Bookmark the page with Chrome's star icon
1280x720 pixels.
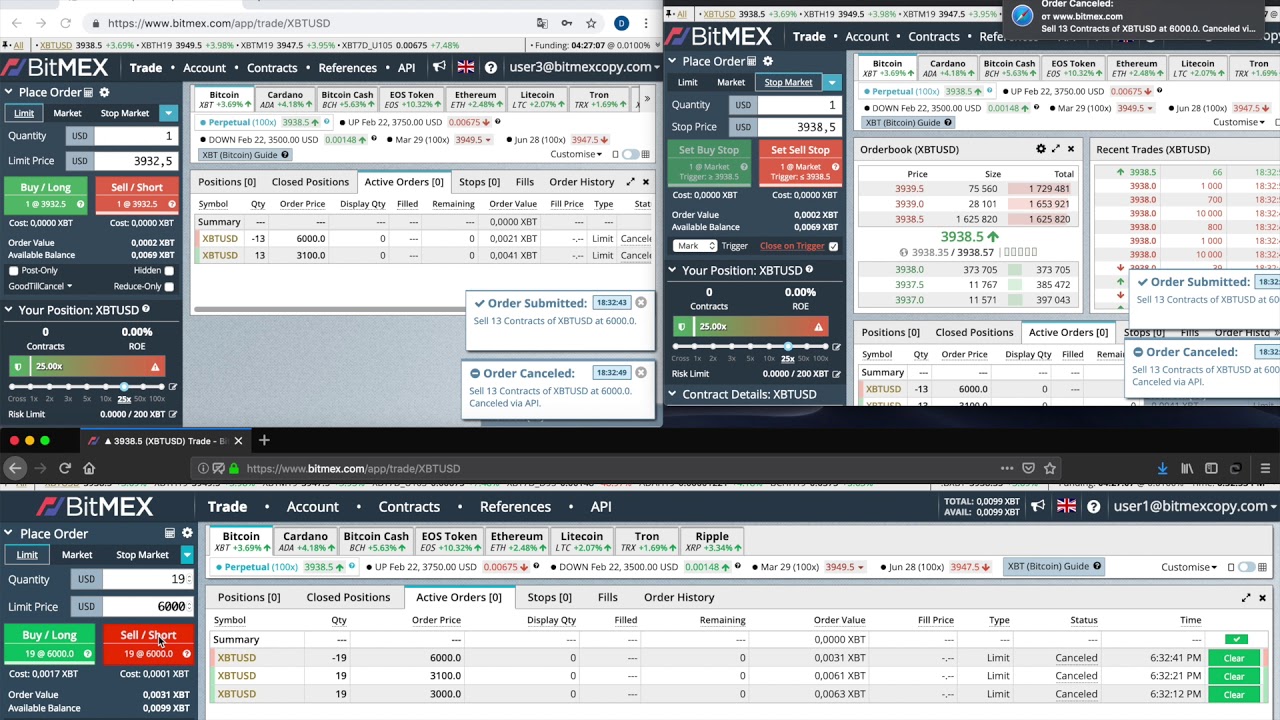point(591,23)
